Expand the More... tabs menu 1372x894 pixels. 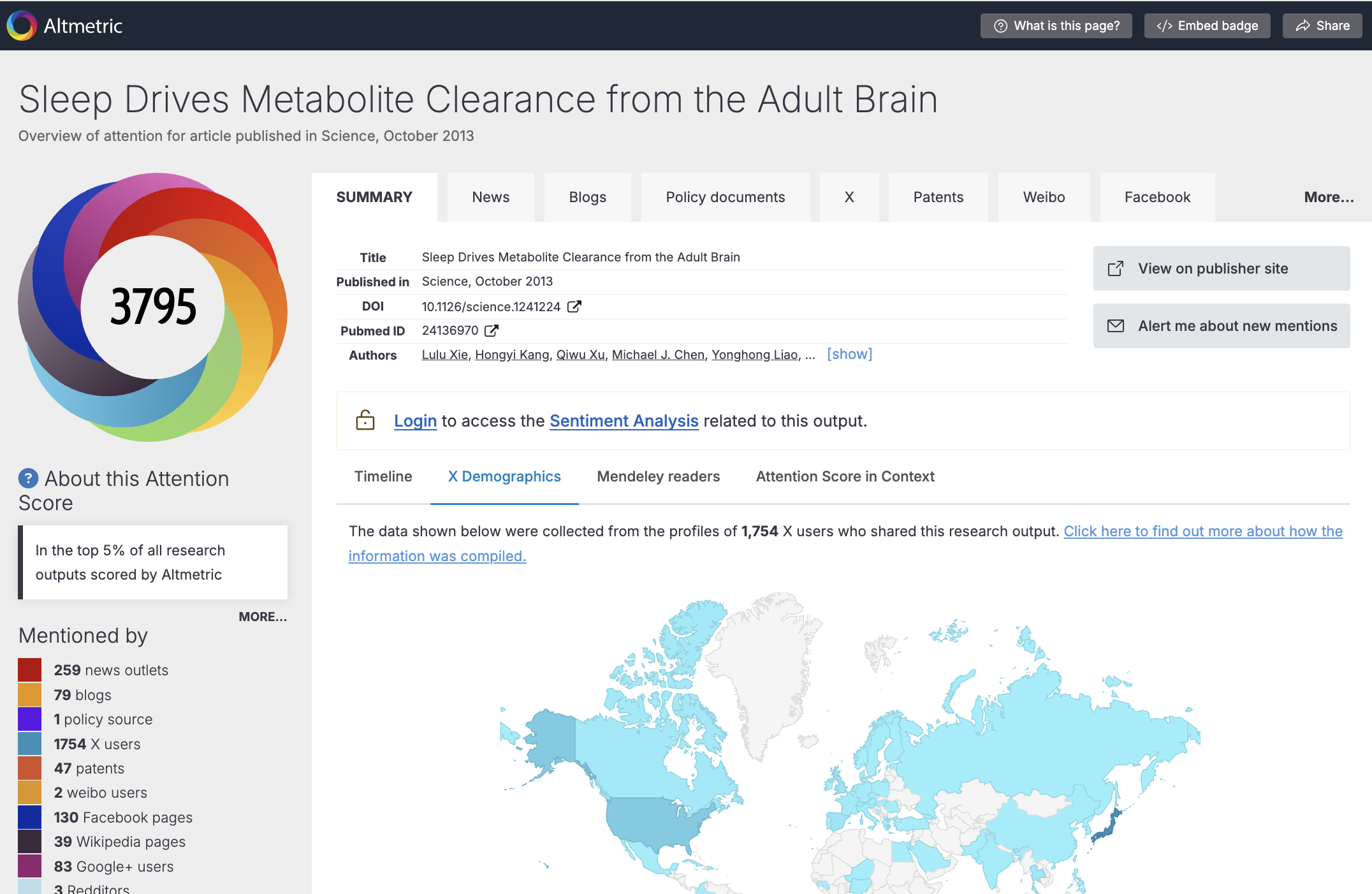tap(1328, 197)
